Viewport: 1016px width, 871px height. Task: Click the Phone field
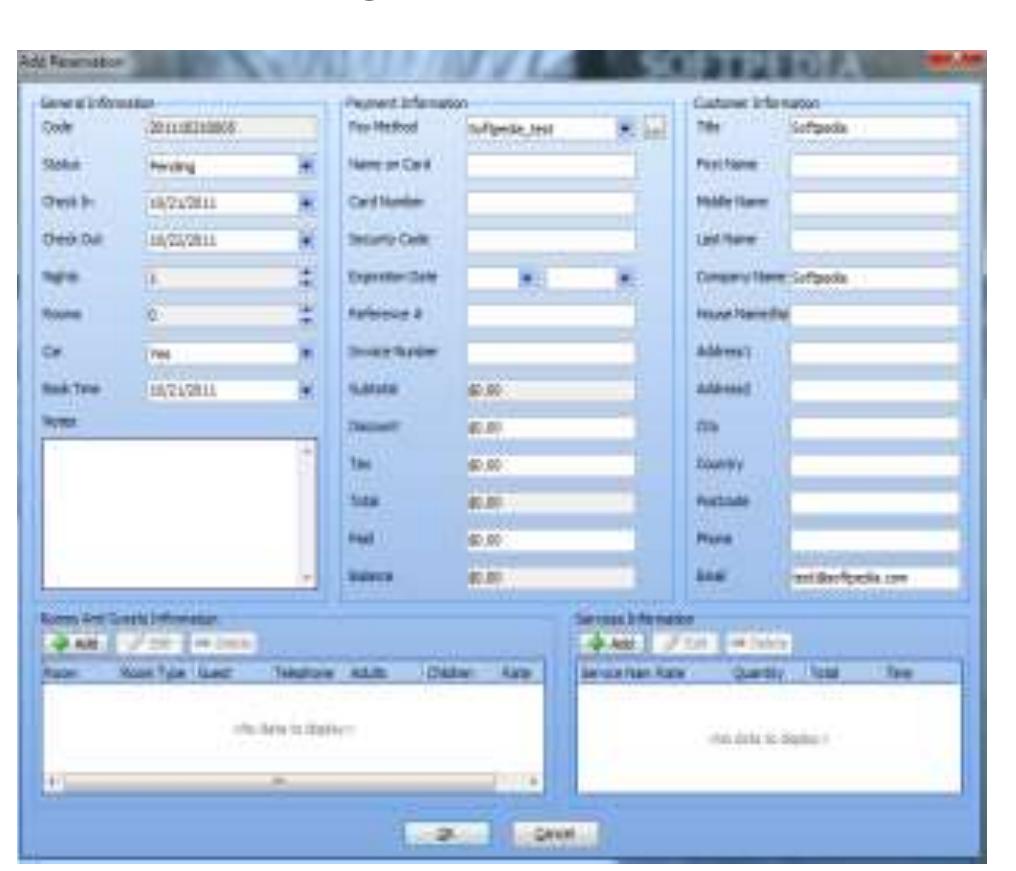pos(874,540)
